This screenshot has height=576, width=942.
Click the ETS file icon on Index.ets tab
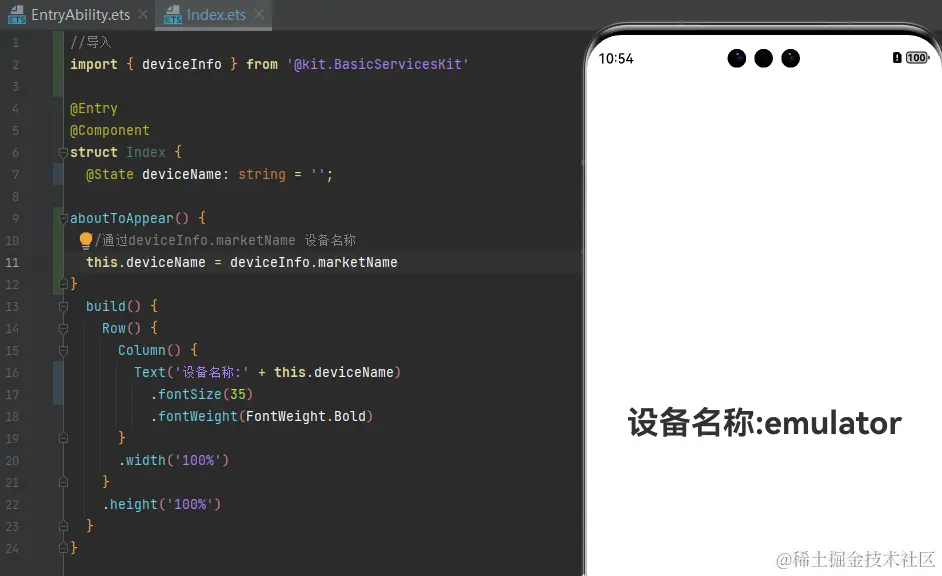click(x=172, y=15)
